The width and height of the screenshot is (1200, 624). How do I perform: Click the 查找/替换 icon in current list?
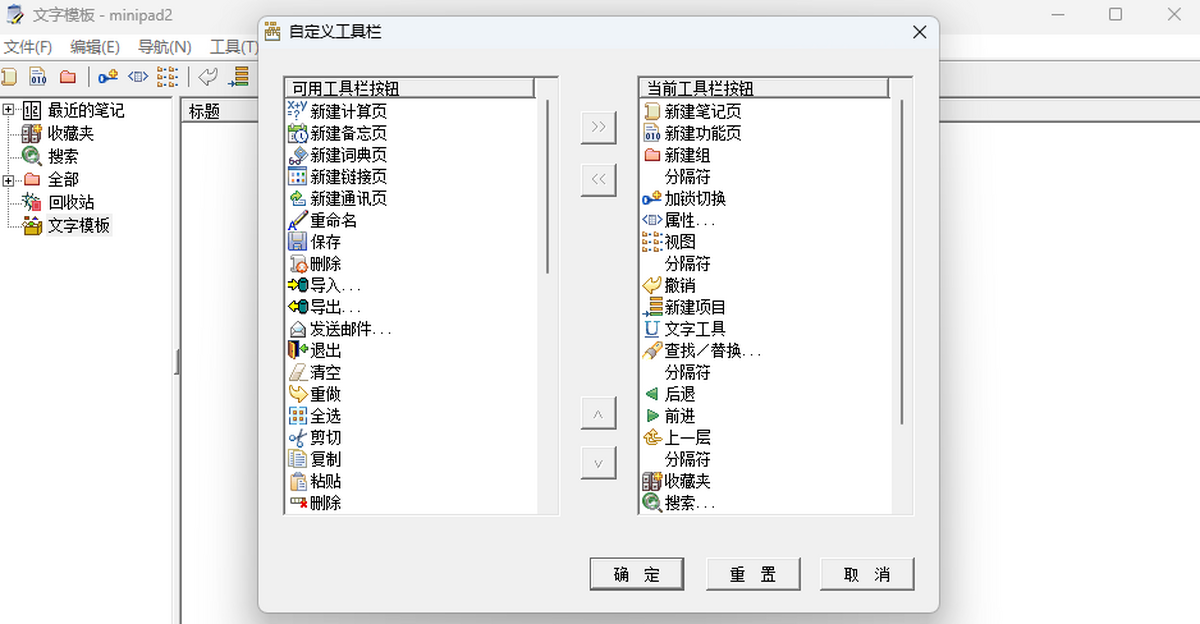(x=652, y=351)
